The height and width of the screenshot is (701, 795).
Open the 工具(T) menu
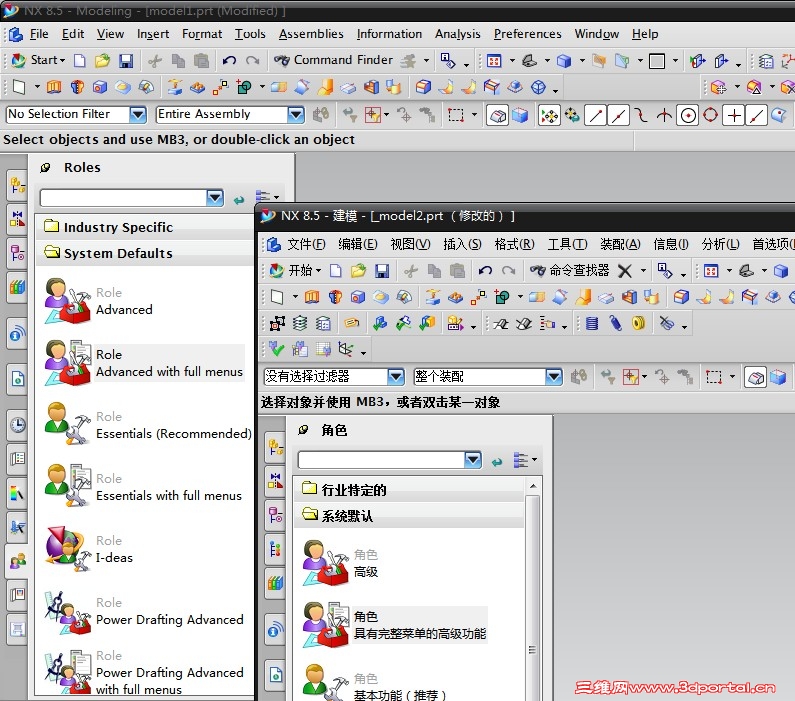point(567,245)
